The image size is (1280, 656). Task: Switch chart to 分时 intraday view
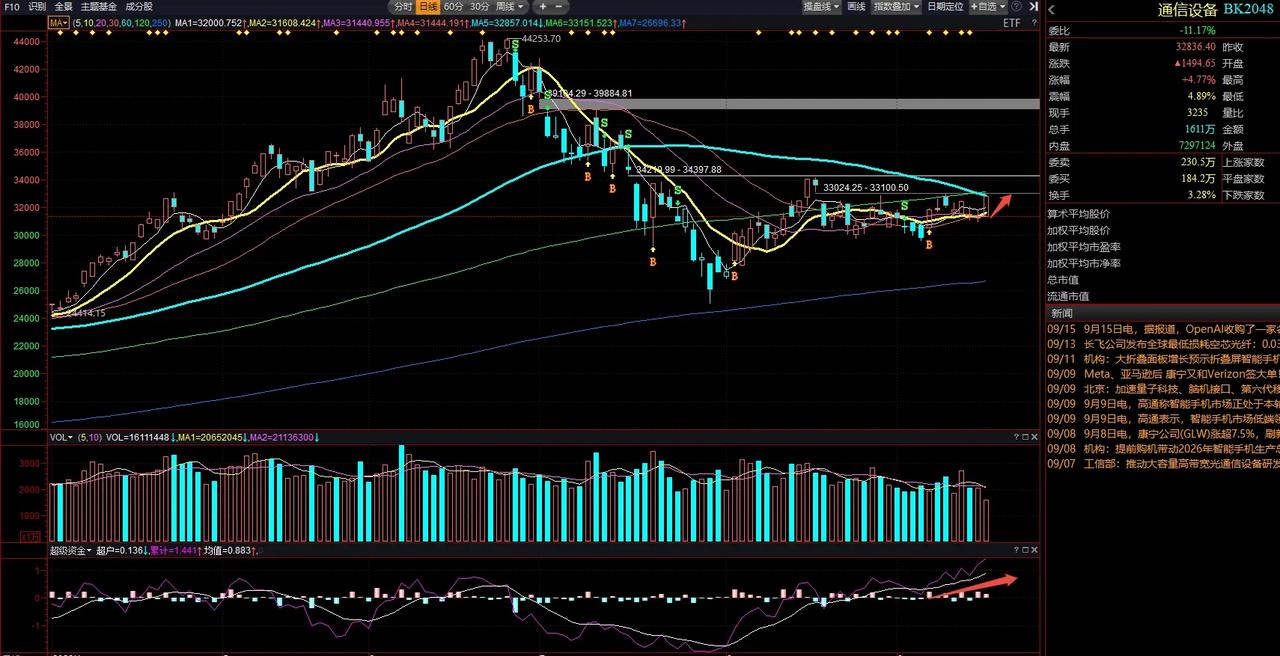402,6
